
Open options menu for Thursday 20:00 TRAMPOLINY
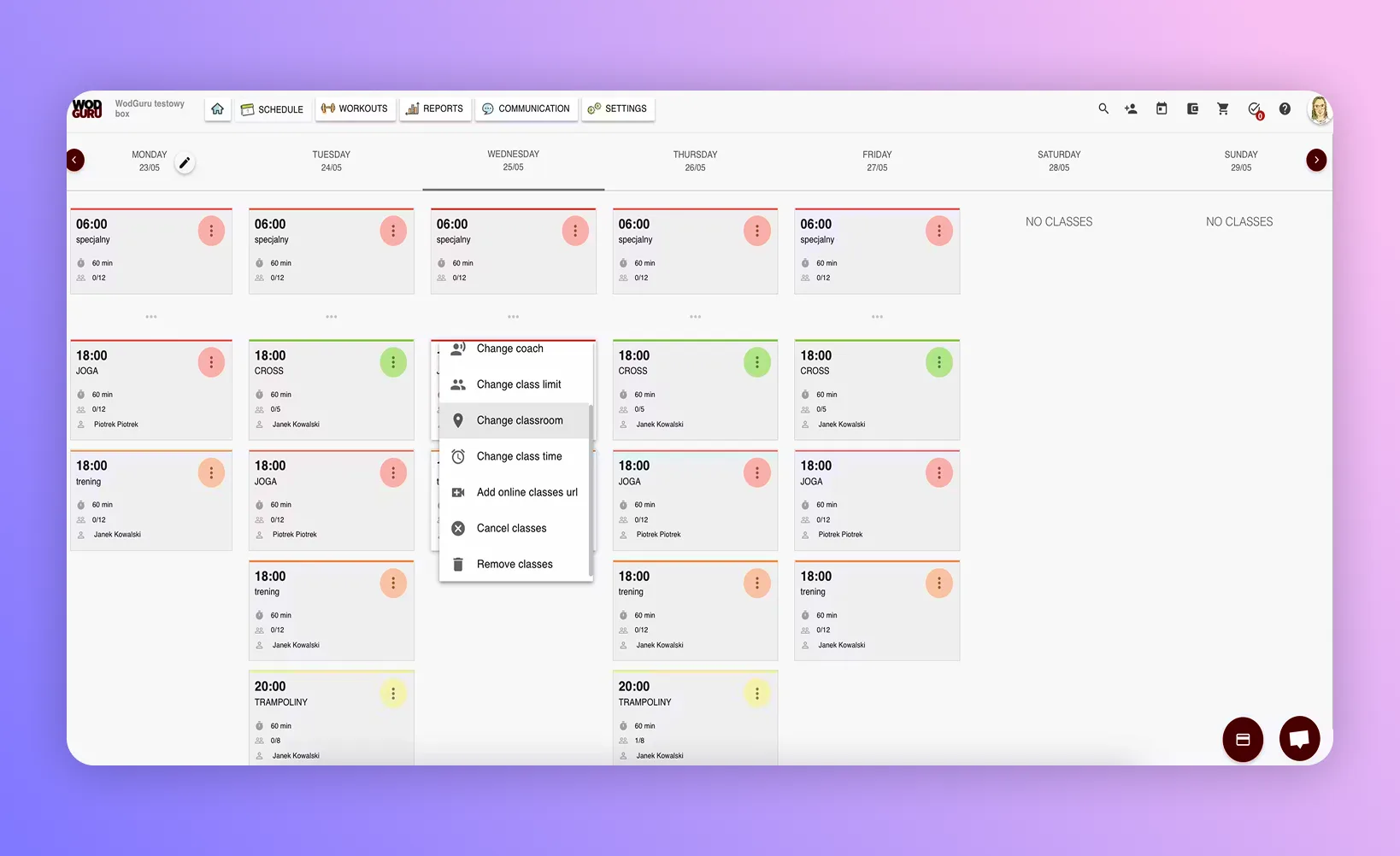click(756, 694)
